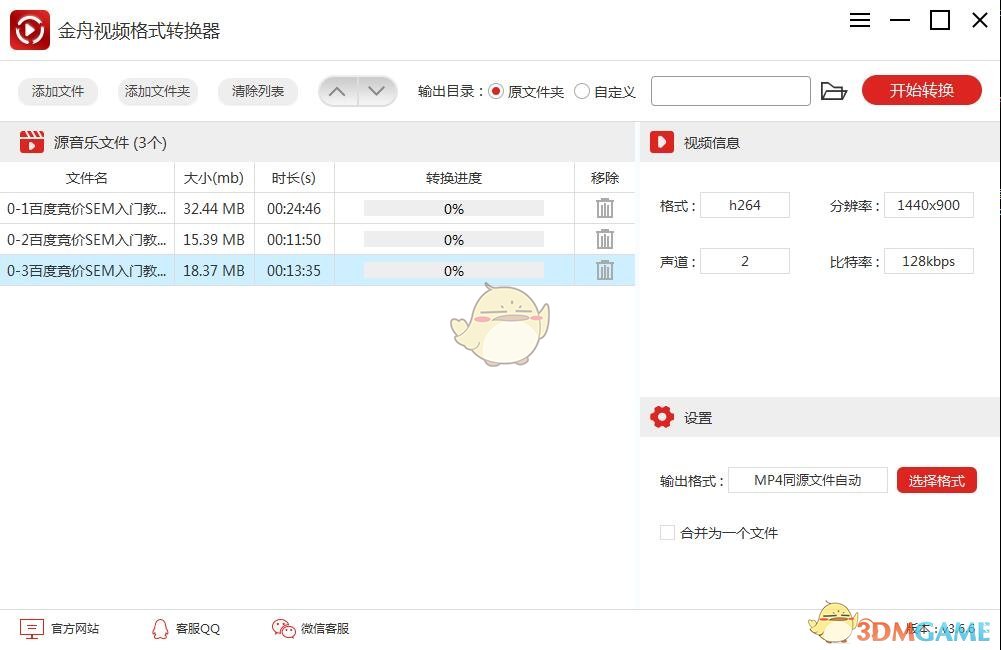Click the trash icon for 0-1百度竞价SEM入门教 file

tap(605, 208)
